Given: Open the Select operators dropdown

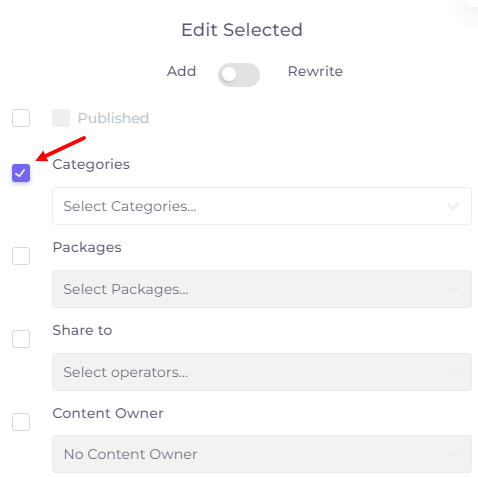Looking at the screenshot, I should tap(262, 372).
